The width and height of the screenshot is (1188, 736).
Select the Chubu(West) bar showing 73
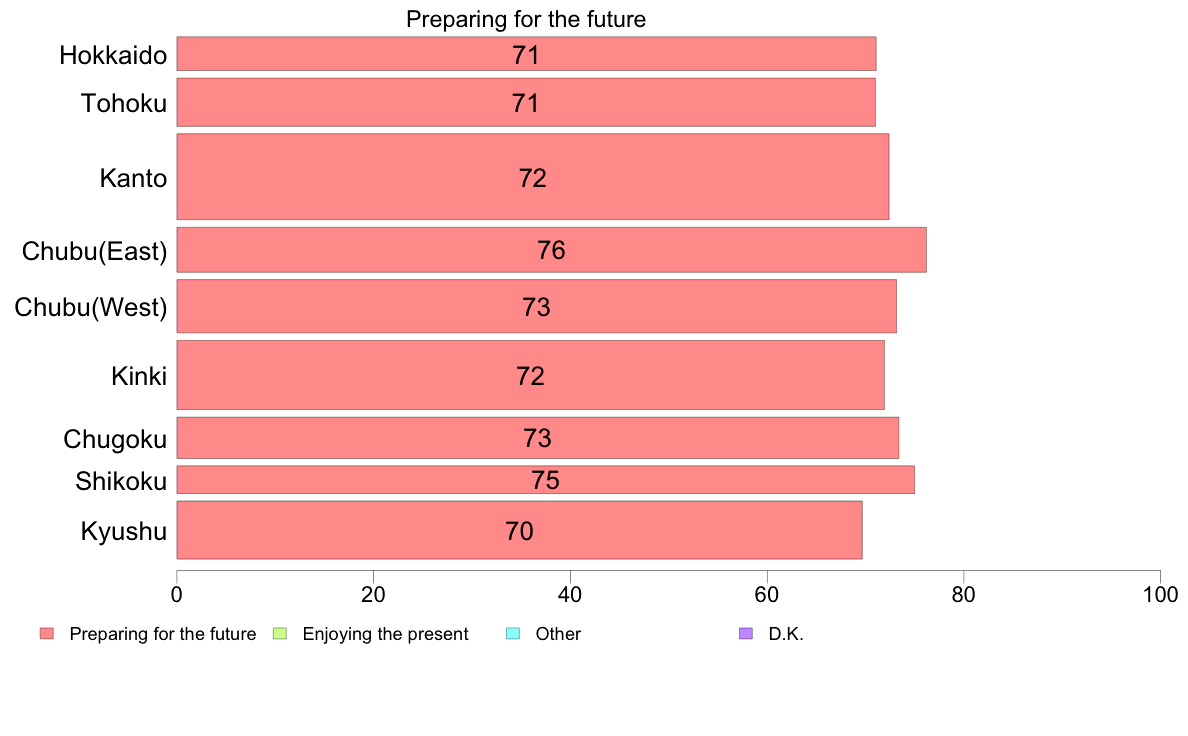pos(536,306)
